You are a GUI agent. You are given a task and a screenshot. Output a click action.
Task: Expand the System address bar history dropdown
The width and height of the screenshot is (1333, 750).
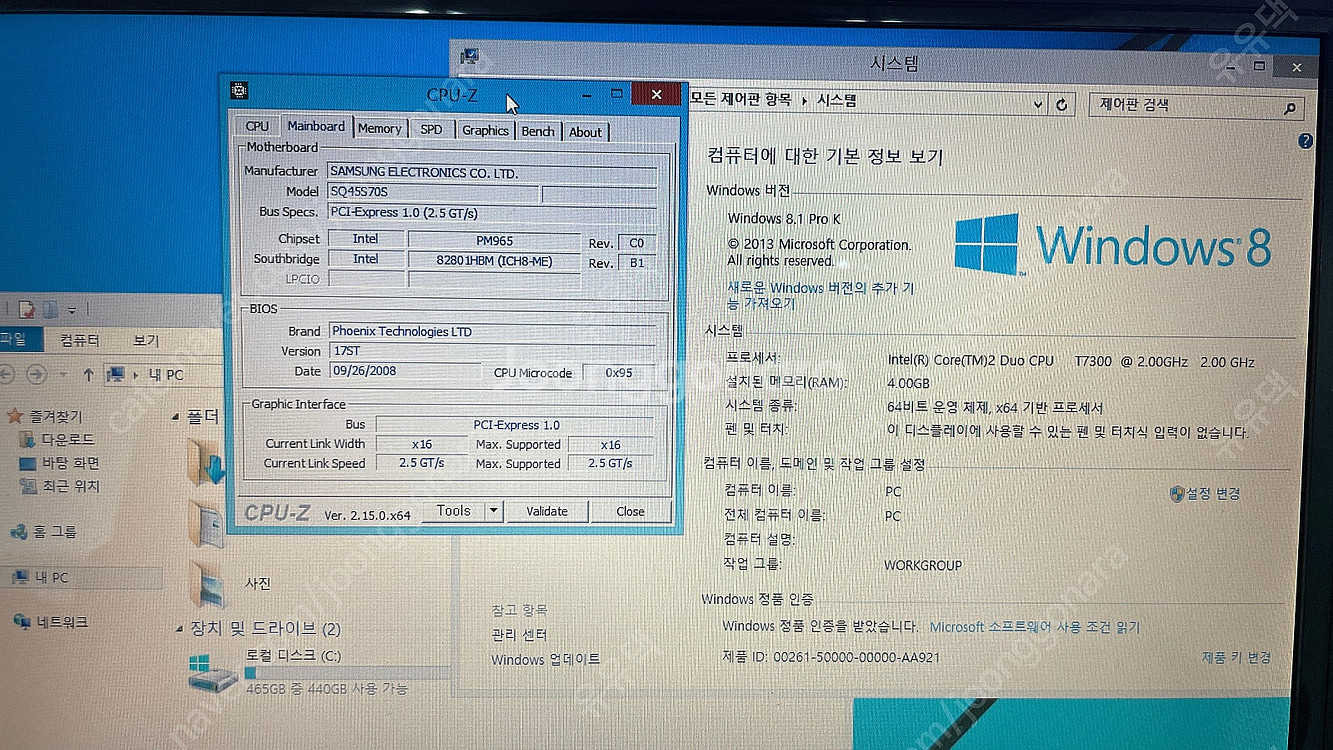click(1038, 104)
